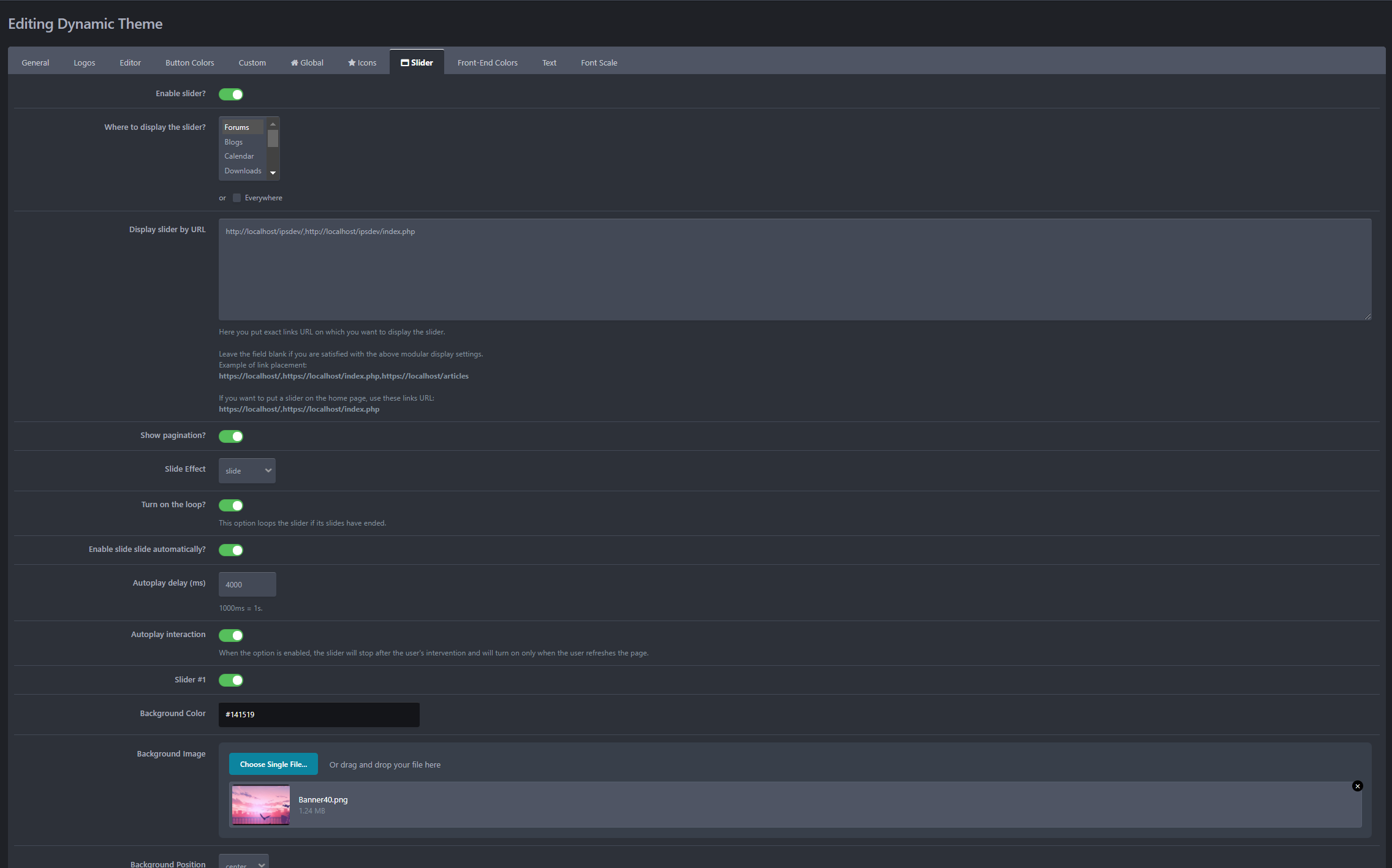This screenshot has width=1392, height=868.
Task: Open the Button Colors tab
Action: [189, 62]
